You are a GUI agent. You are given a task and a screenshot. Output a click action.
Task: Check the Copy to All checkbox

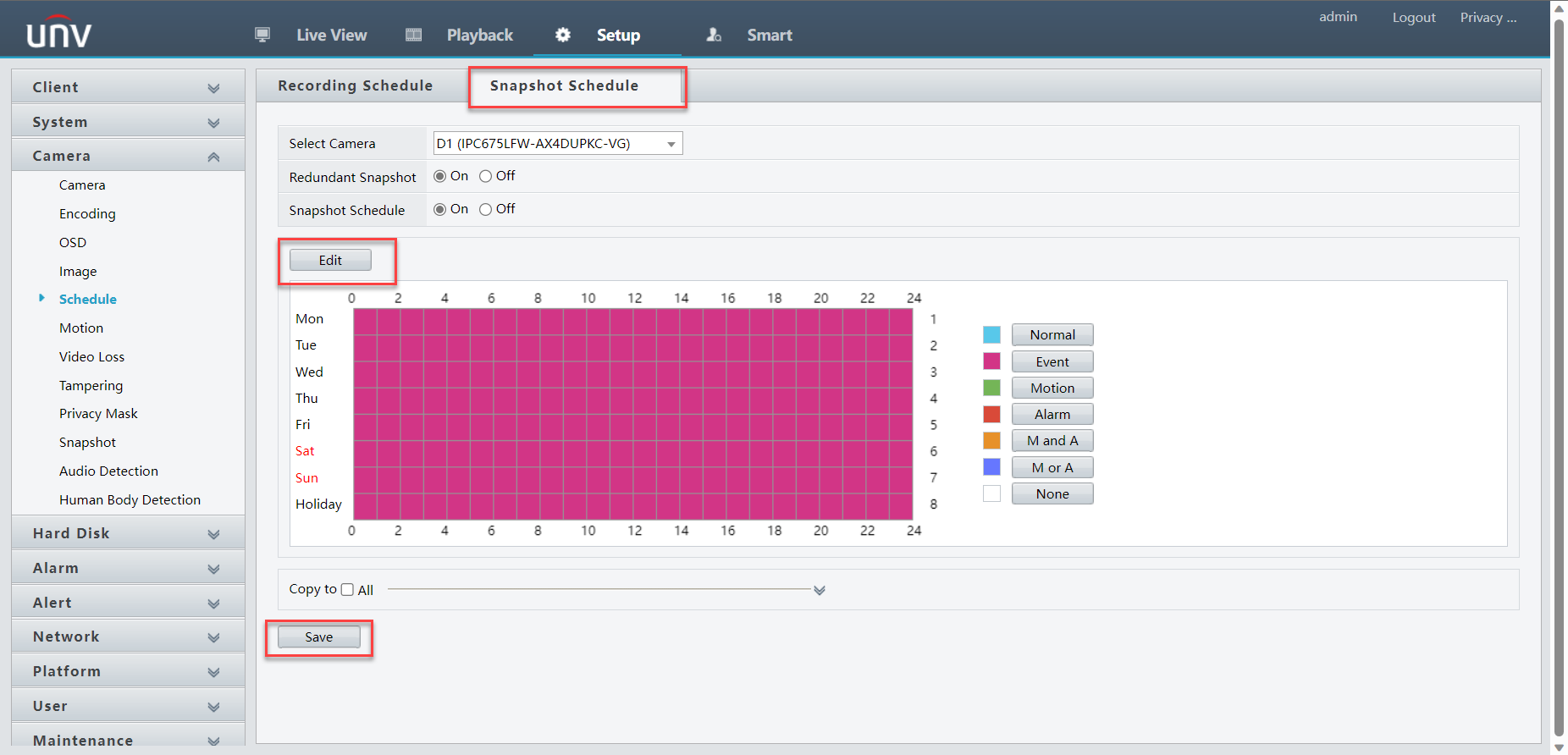click(x=347, y=590)
